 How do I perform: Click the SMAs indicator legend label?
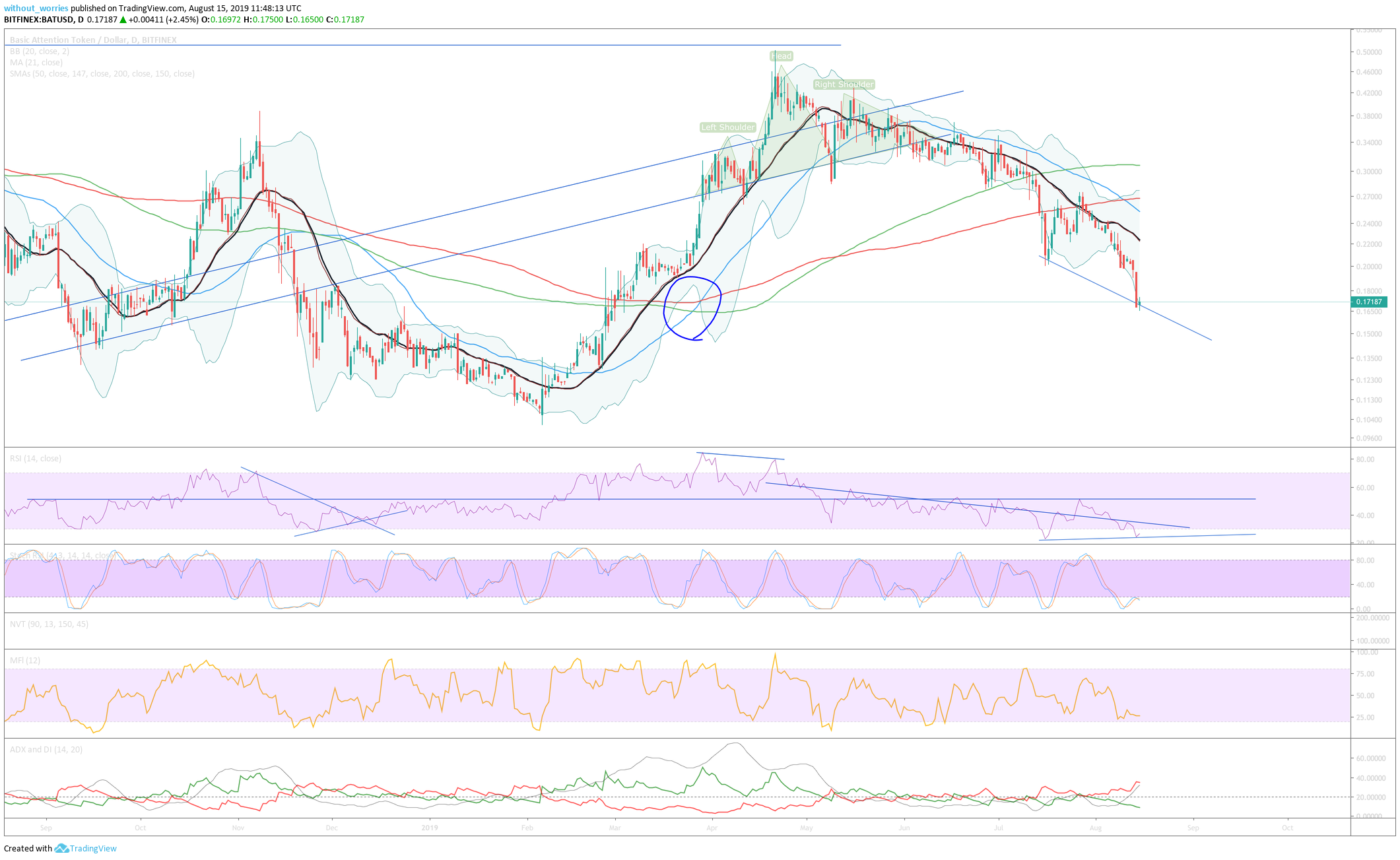[102, 74]
